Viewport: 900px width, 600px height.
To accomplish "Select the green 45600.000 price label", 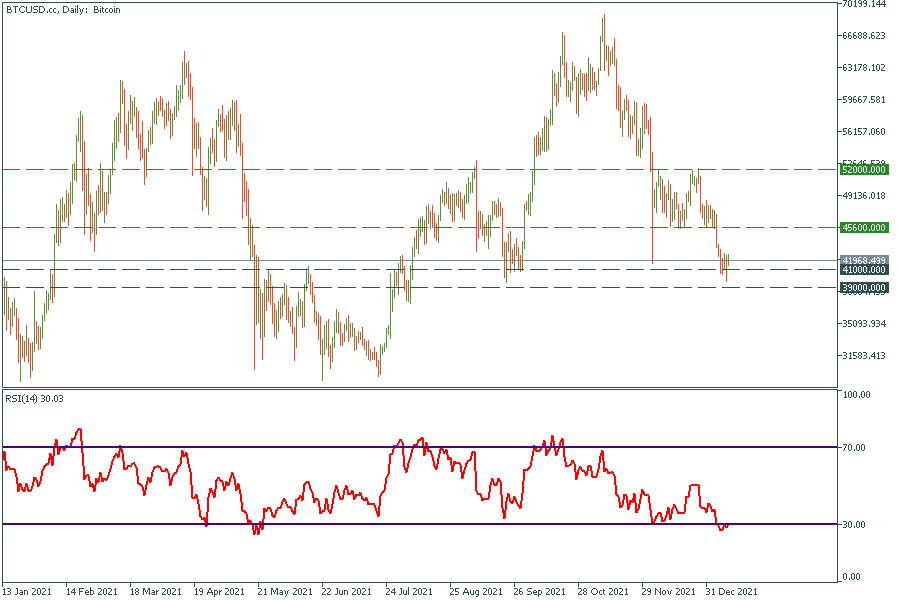I will (x=864, y=228).
